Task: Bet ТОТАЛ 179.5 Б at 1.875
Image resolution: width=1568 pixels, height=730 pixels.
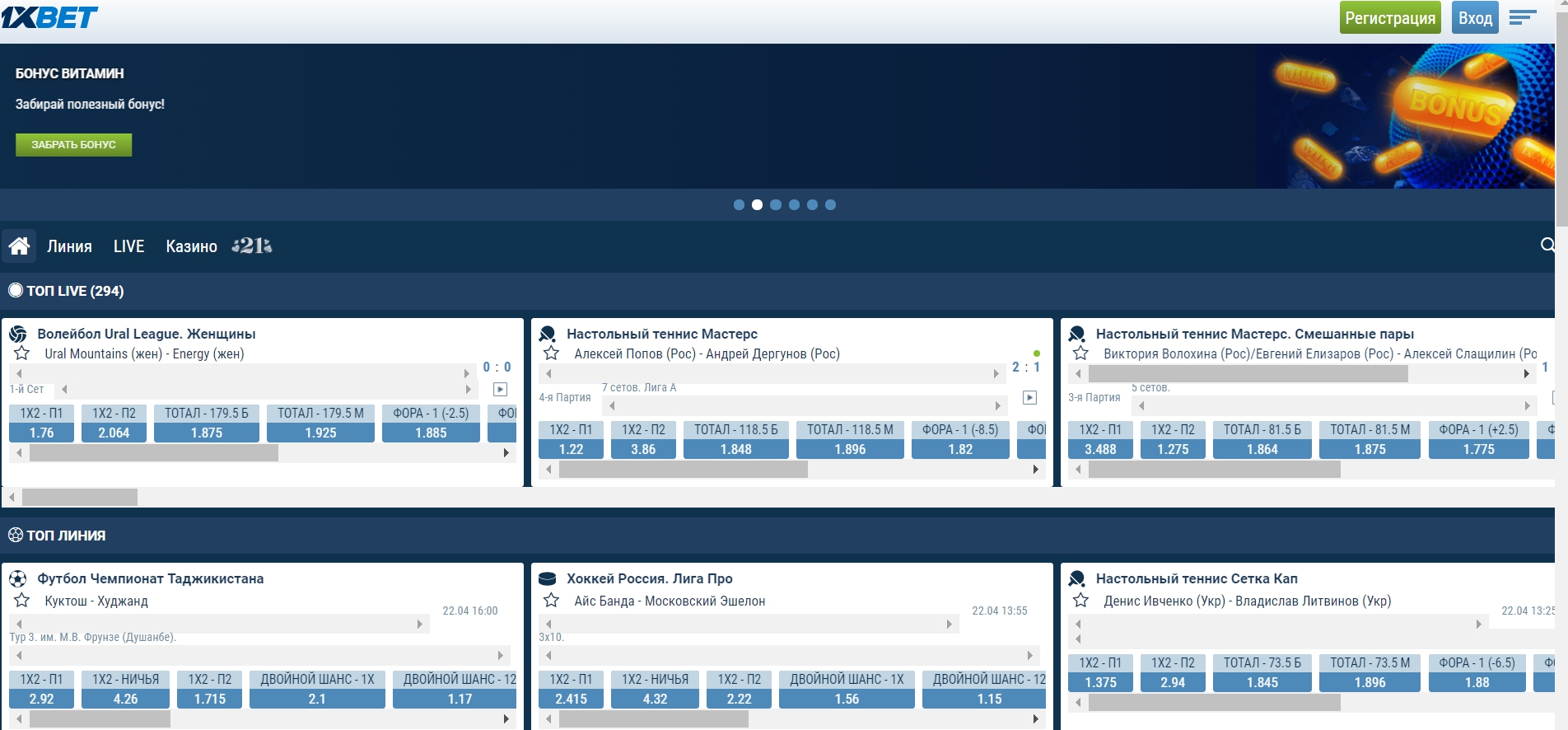Action: tap(207, 423)
